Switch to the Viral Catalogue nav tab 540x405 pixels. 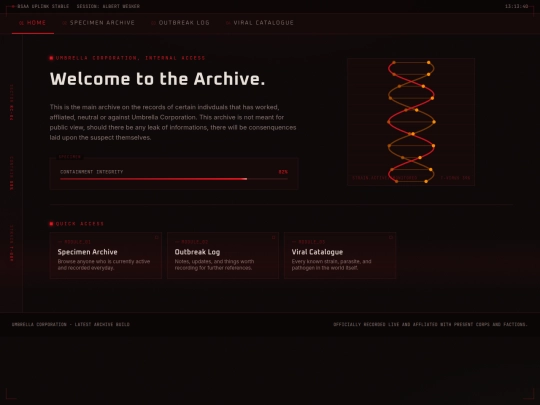pos(260,23)
